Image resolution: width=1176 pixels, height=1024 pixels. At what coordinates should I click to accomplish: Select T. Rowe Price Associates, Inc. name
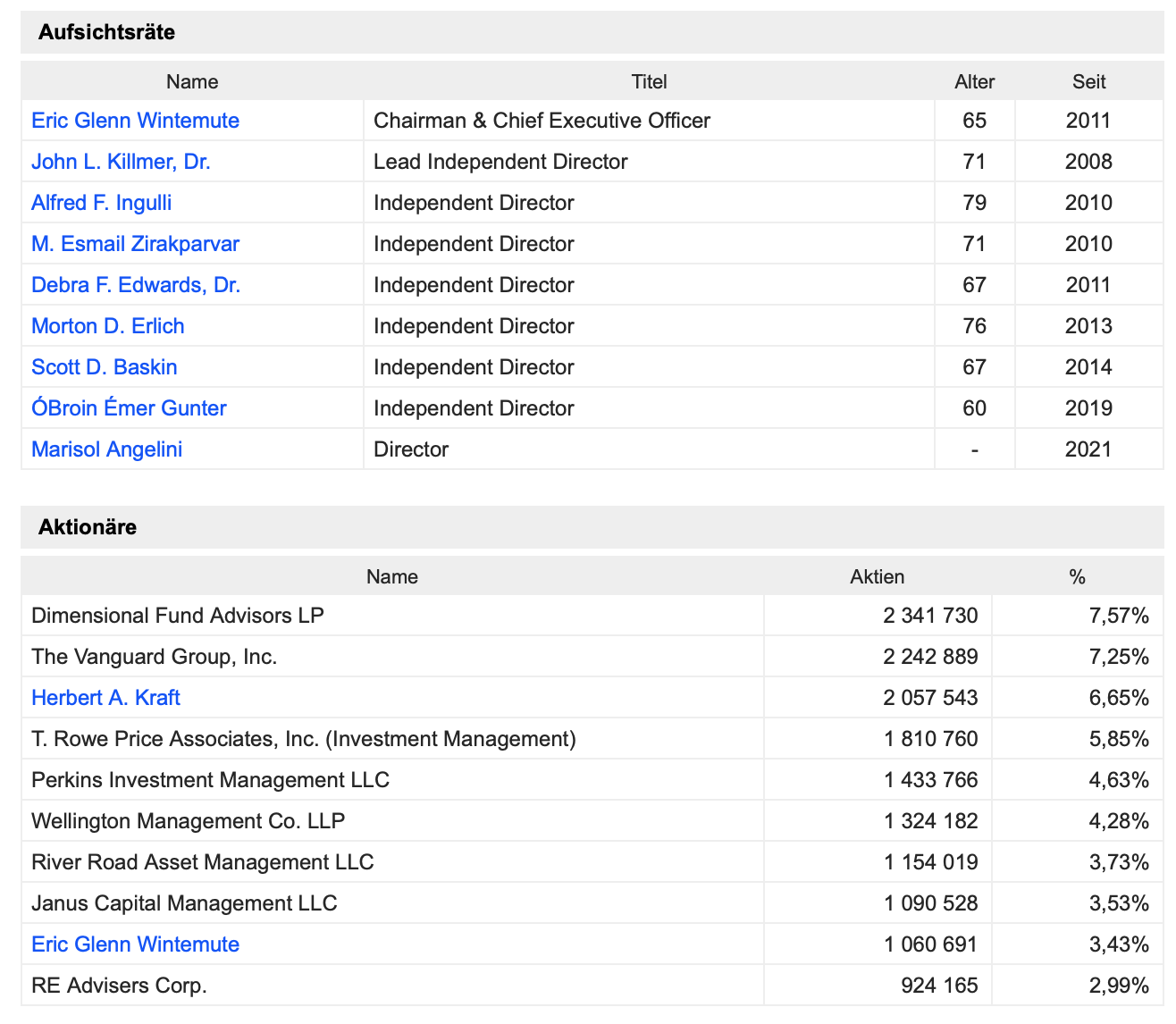[x=304, y=739]
